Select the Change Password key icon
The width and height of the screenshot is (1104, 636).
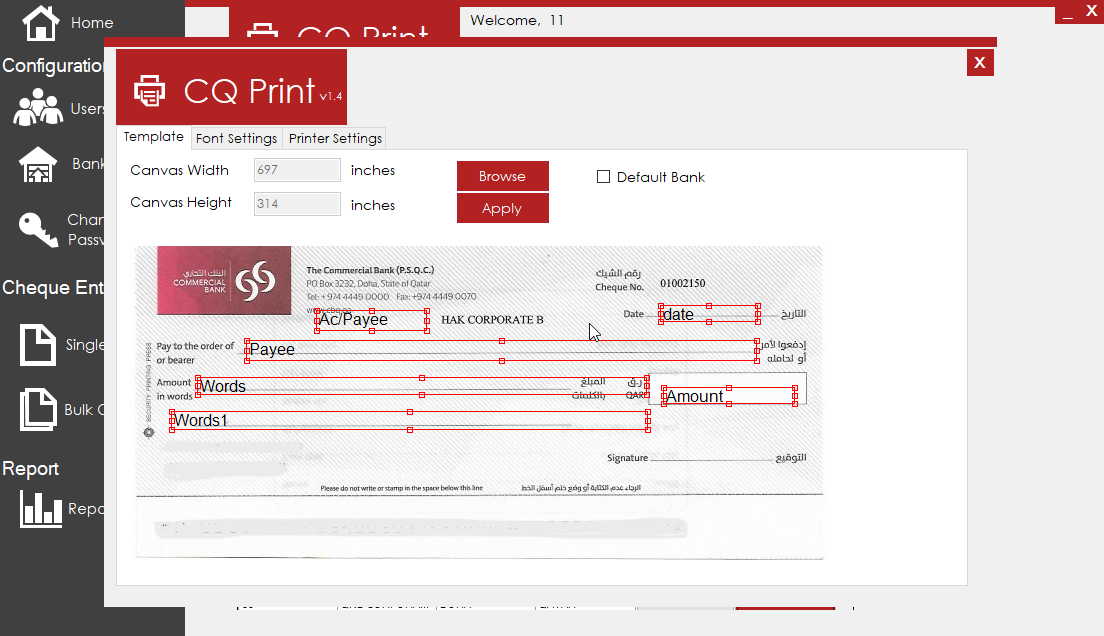(x=38, y=230)
